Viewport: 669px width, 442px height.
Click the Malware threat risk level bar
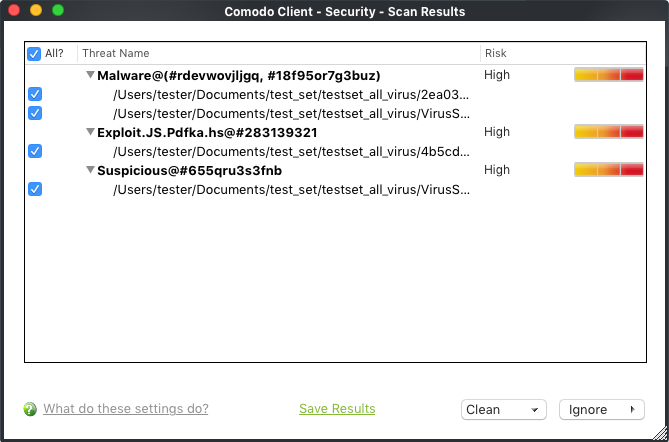609,75
